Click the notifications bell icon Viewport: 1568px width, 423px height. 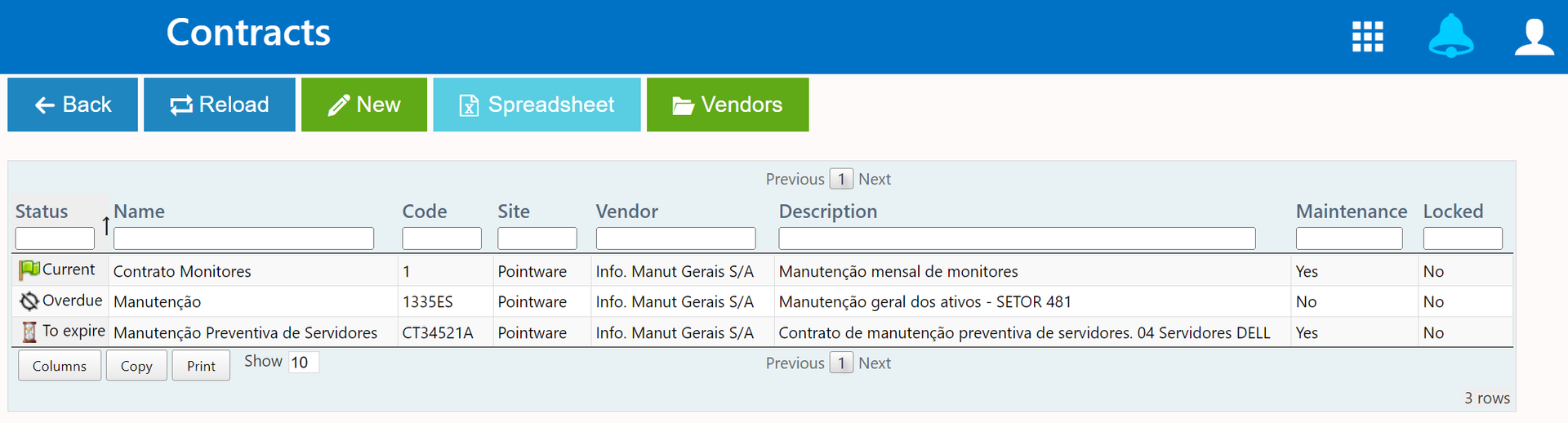pyautogui.click(x=1450, y=37)
